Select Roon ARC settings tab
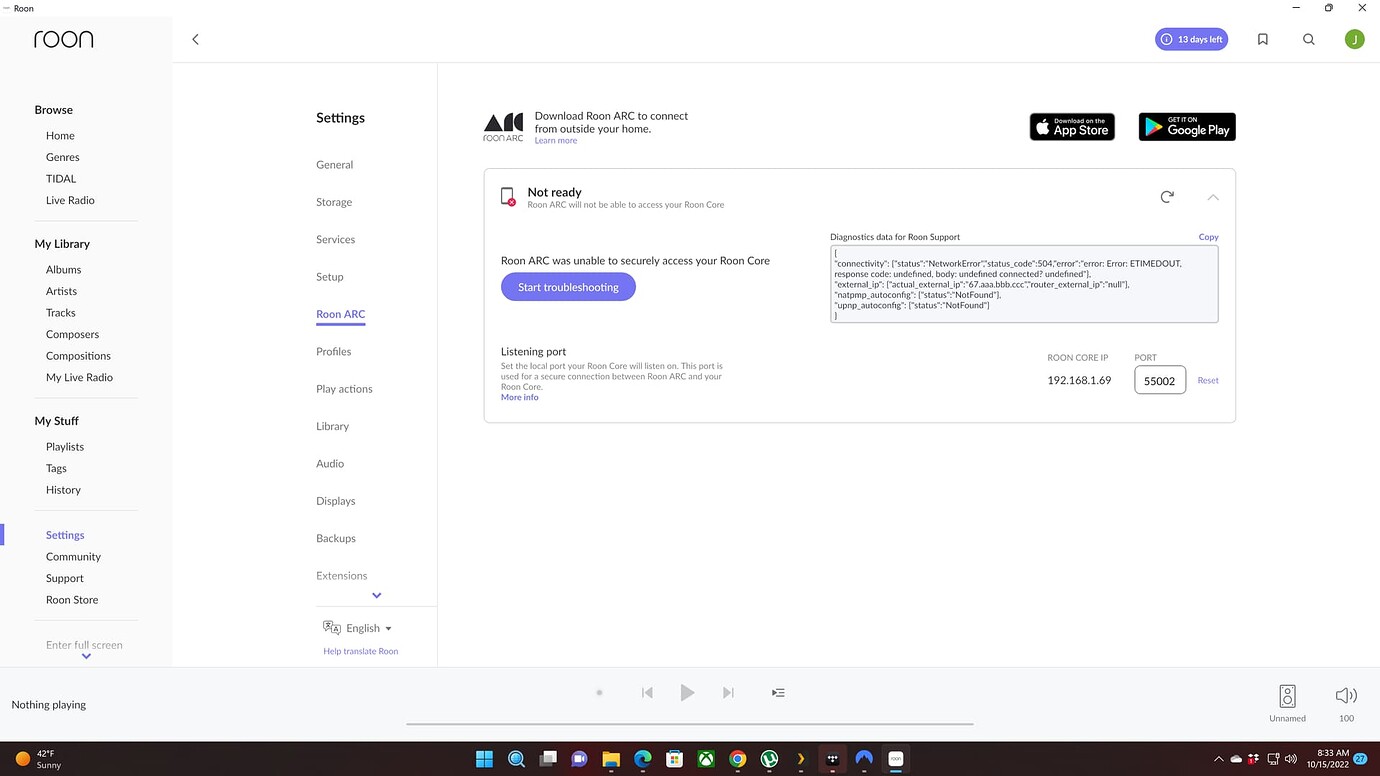Viewport: 1380px width, 776px height. (x=340, y=314)
